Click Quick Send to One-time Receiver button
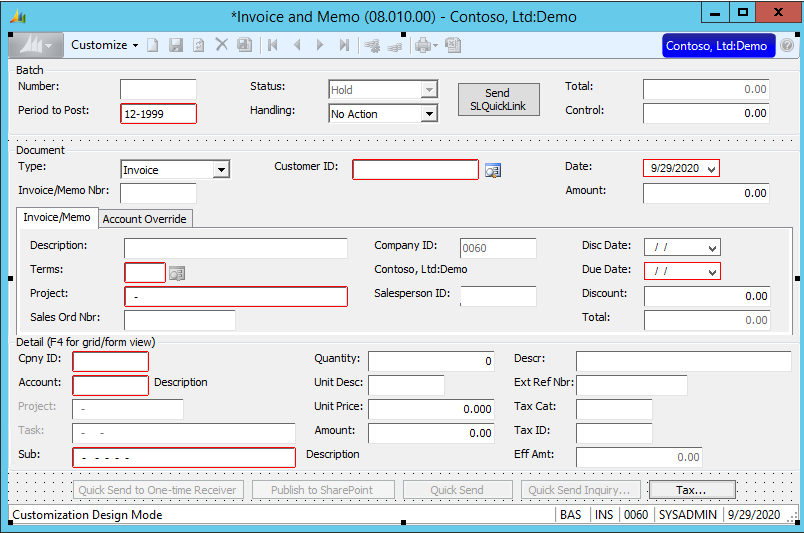Screen dimensions: 804x533 [x=158, y=490]
